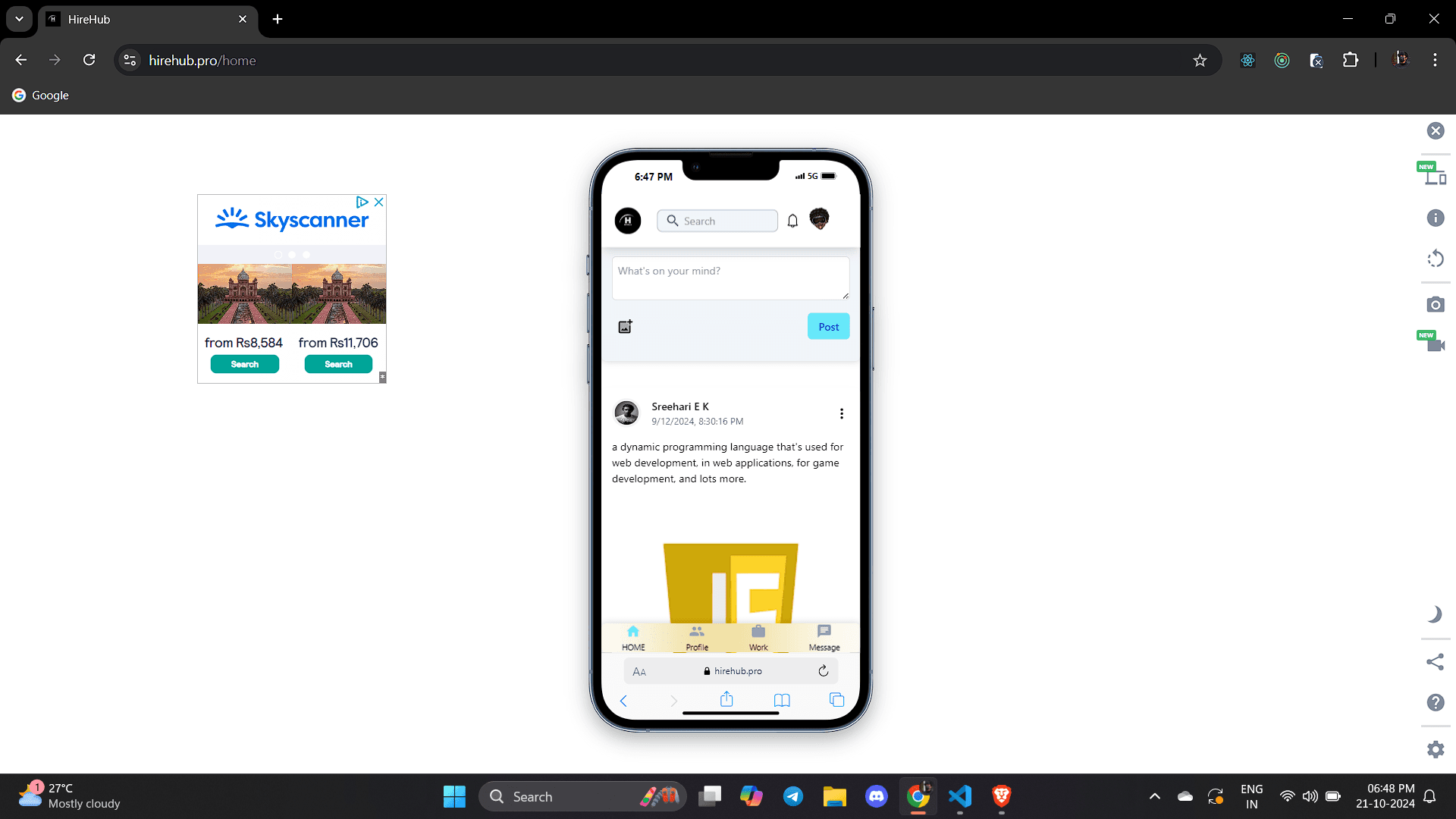The width and height of the screenshot is (1456, 819).
Task: Open File Explorer from taskbar
Action: point(835,796)
